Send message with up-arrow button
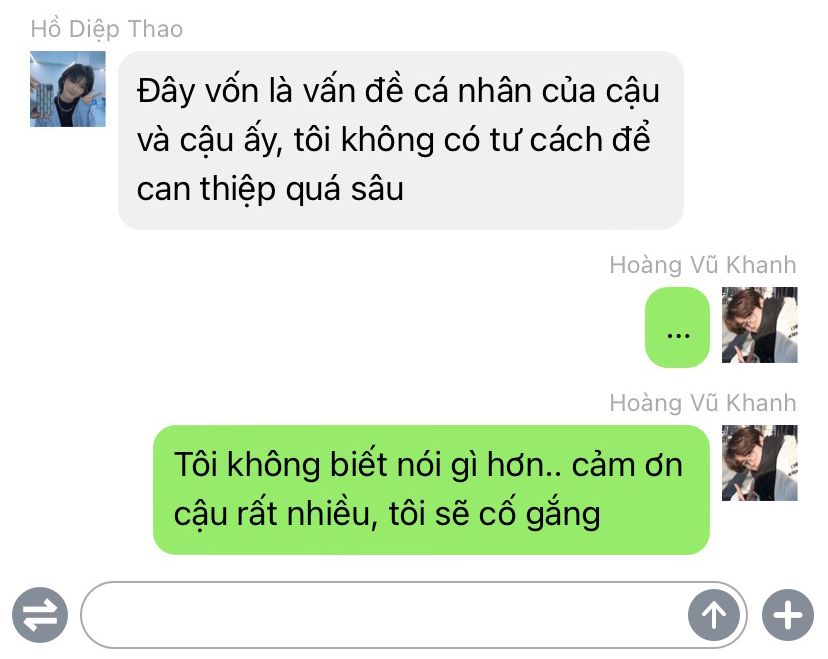The image size is (828, 659). (x=714, y=615)
